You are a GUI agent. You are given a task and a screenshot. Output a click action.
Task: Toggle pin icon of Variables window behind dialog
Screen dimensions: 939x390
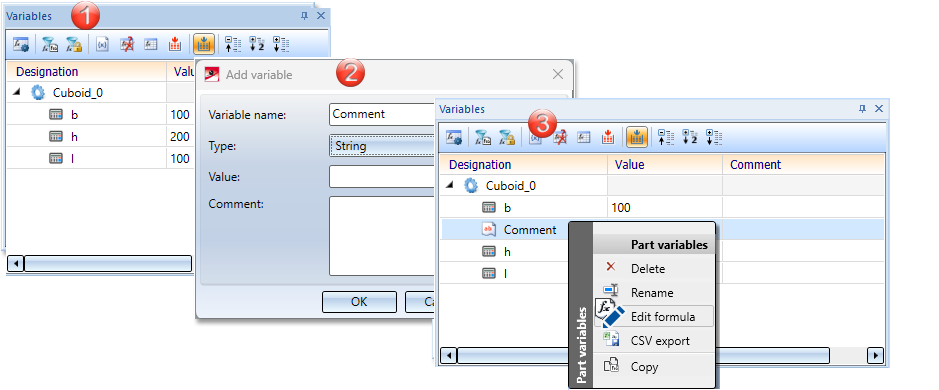point(304,16)
